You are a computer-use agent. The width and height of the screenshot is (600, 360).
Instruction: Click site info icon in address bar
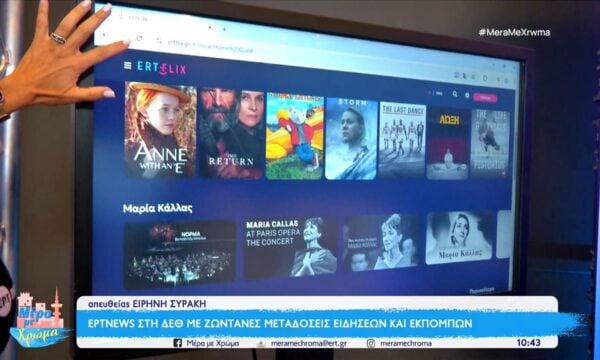pos(159,39)
